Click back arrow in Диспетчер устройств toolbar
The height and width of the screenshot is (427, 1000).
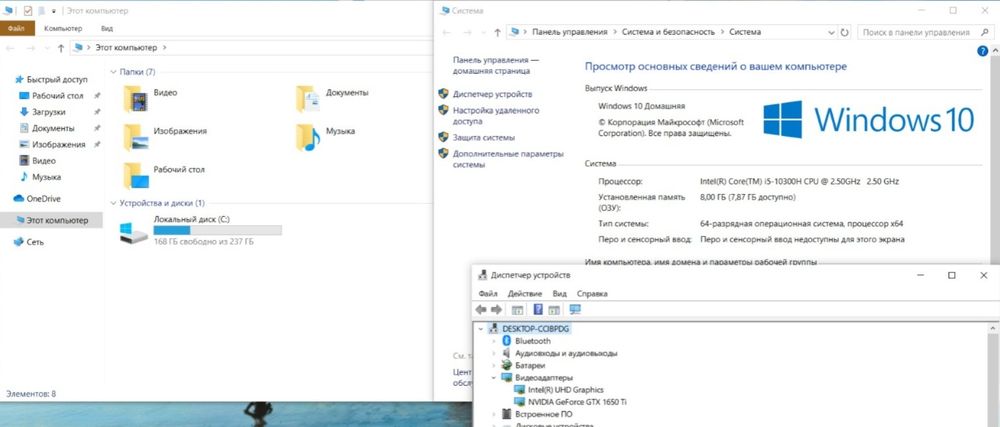482,310
